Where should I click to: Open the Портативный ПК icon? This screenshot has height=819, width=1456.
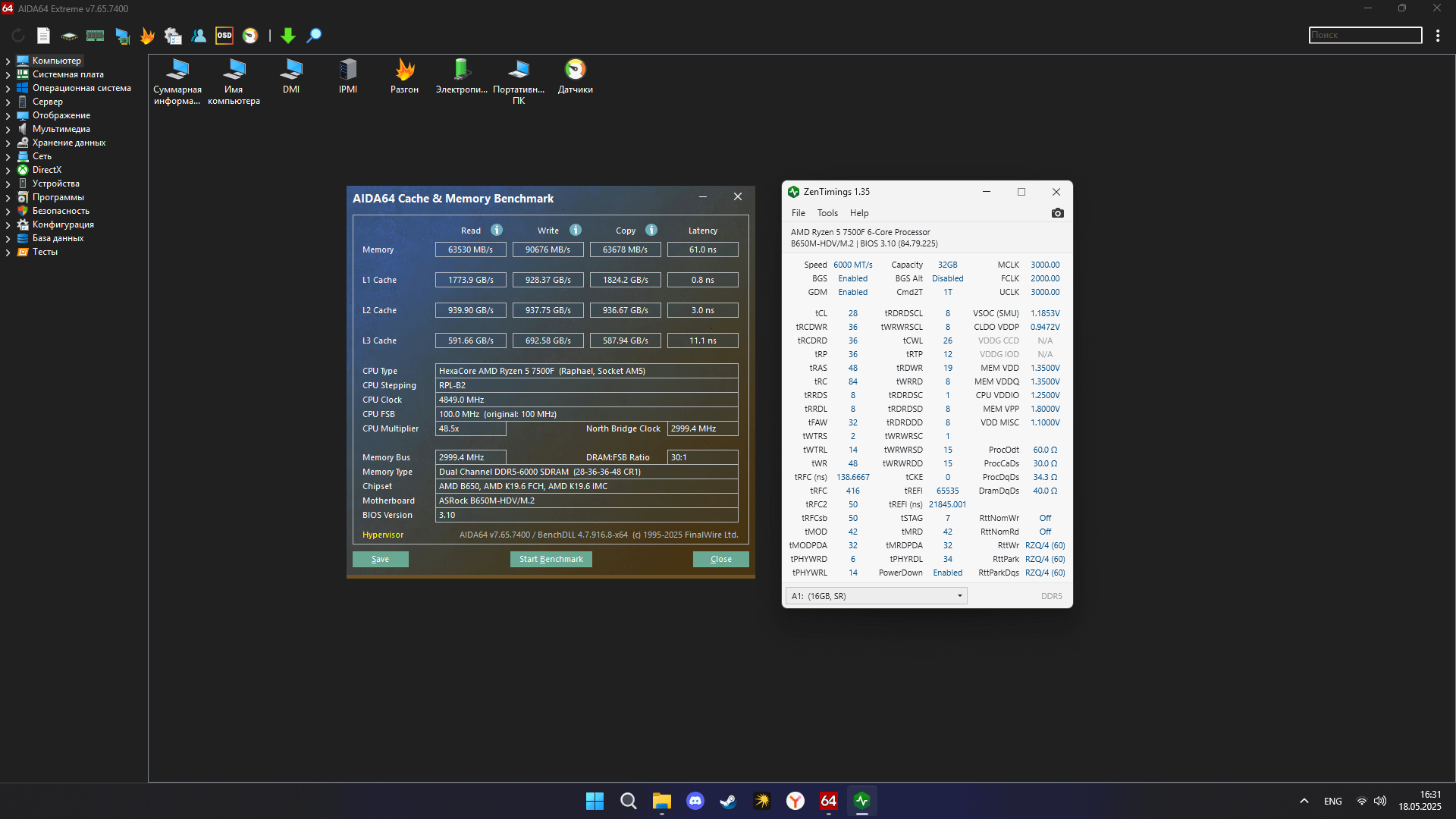tap(519, 82)
